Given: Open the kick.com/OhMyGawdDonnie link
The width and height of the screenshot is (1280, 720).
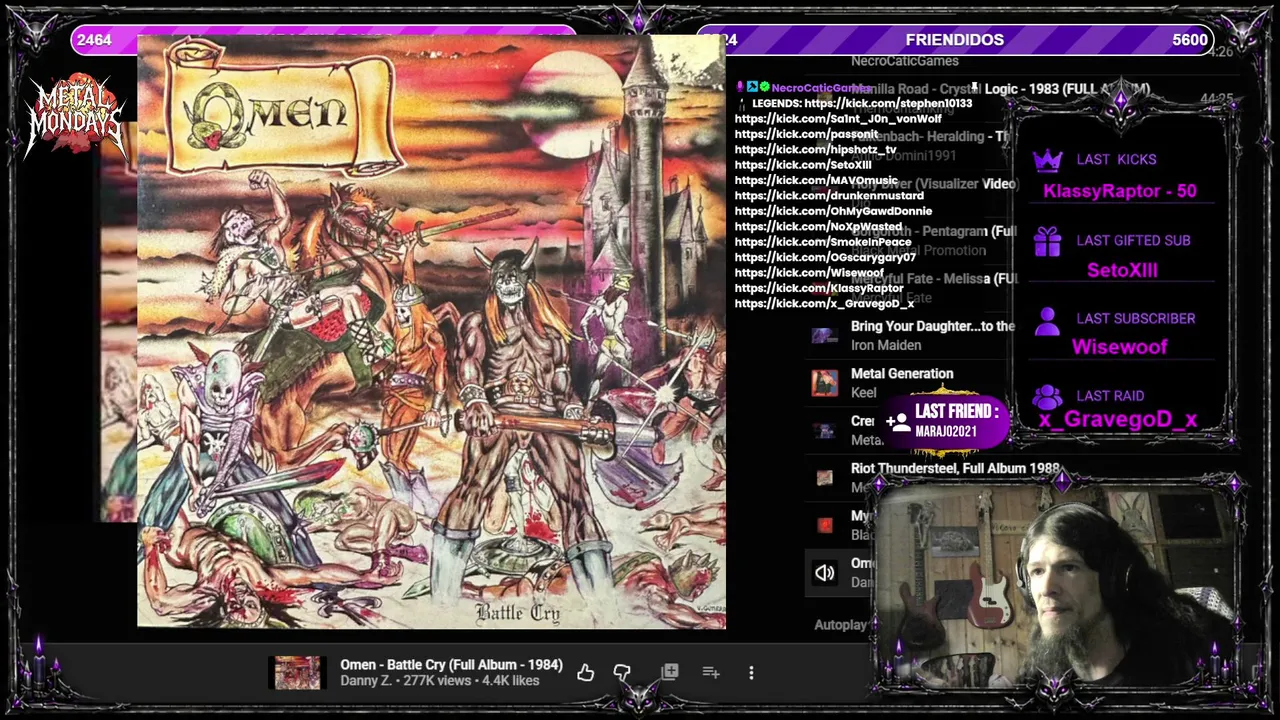Looking at the screenshot, I should tap(833, 211).
